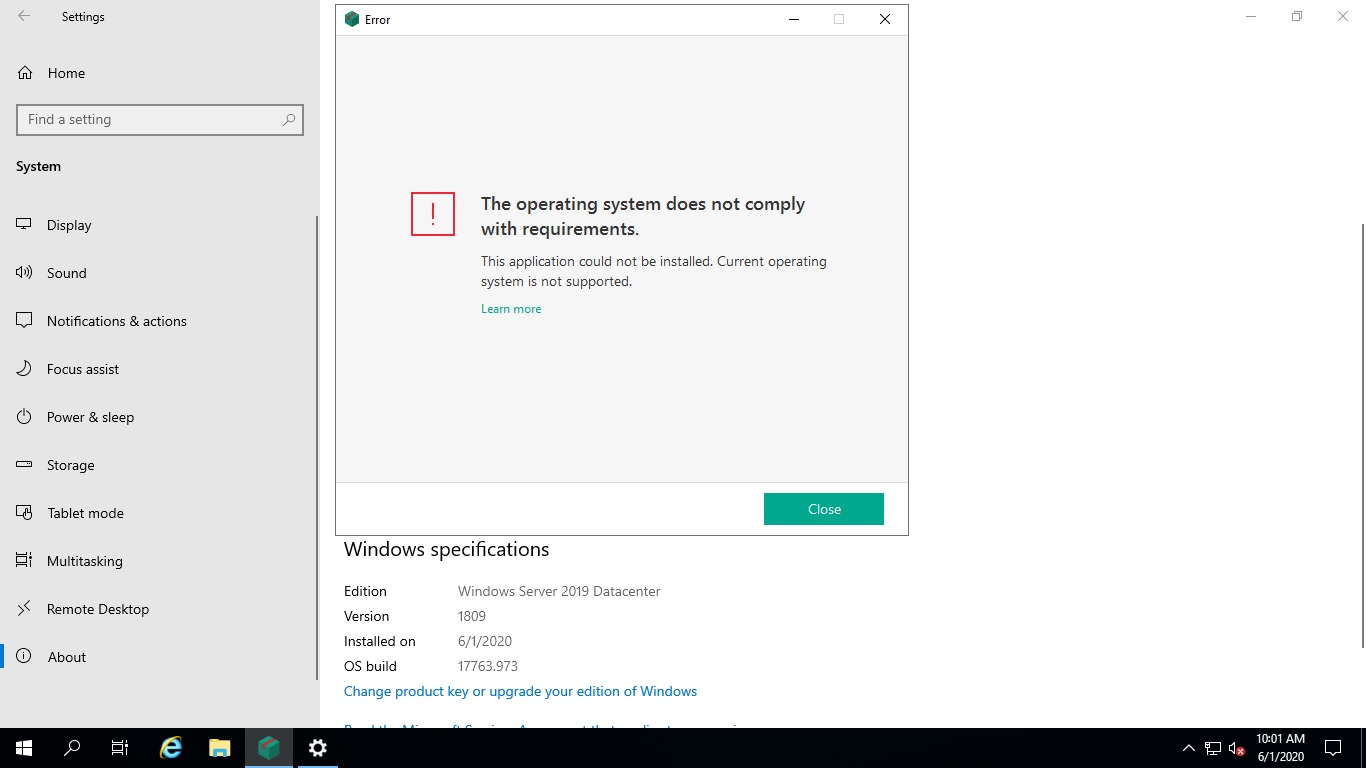Restore down the Settings window
The width and height of the screenshot is (1366, 768).
coord(1297,16)
